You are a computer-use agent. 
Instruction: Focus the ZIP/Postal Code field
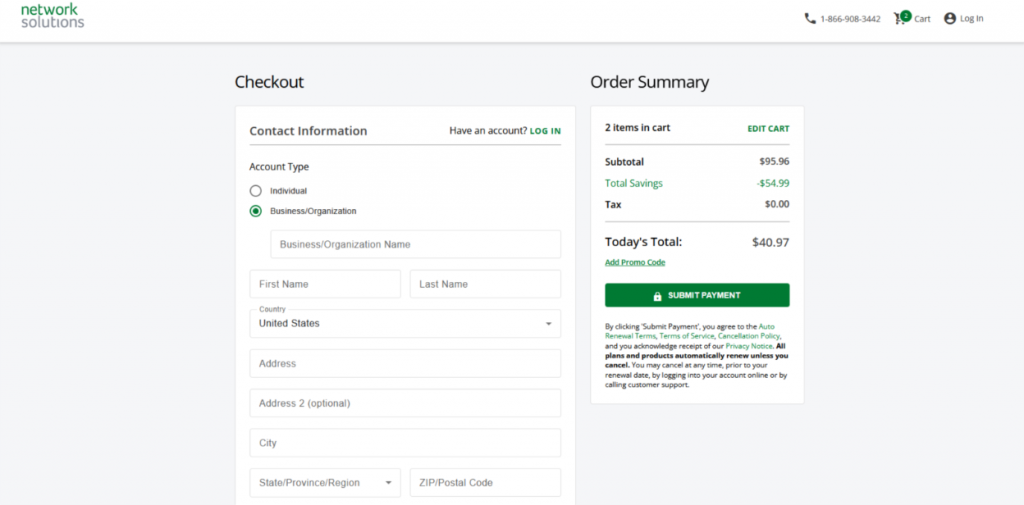click(485, 482)
